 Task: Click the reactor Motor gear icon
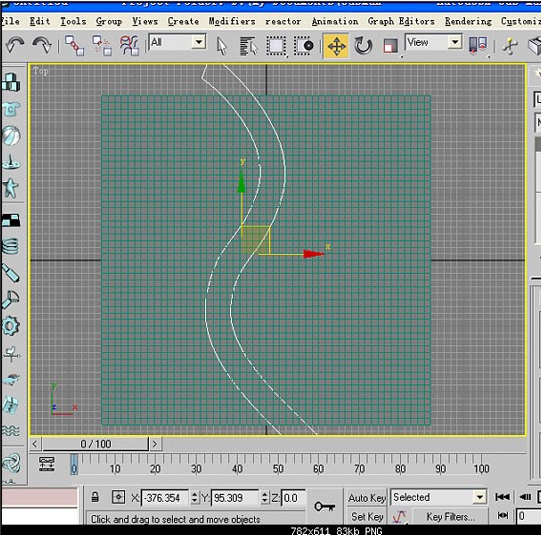click(x=11, y=326)
